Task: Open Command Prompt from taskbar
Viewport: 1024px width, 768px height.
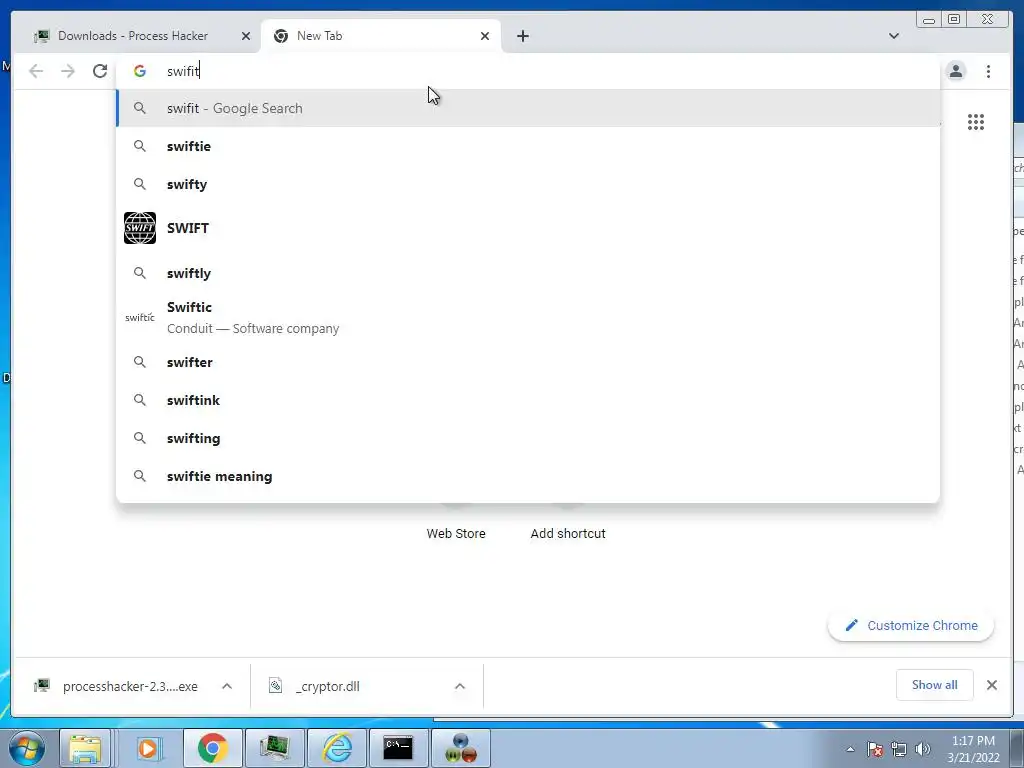Action: tap(398, 748)
